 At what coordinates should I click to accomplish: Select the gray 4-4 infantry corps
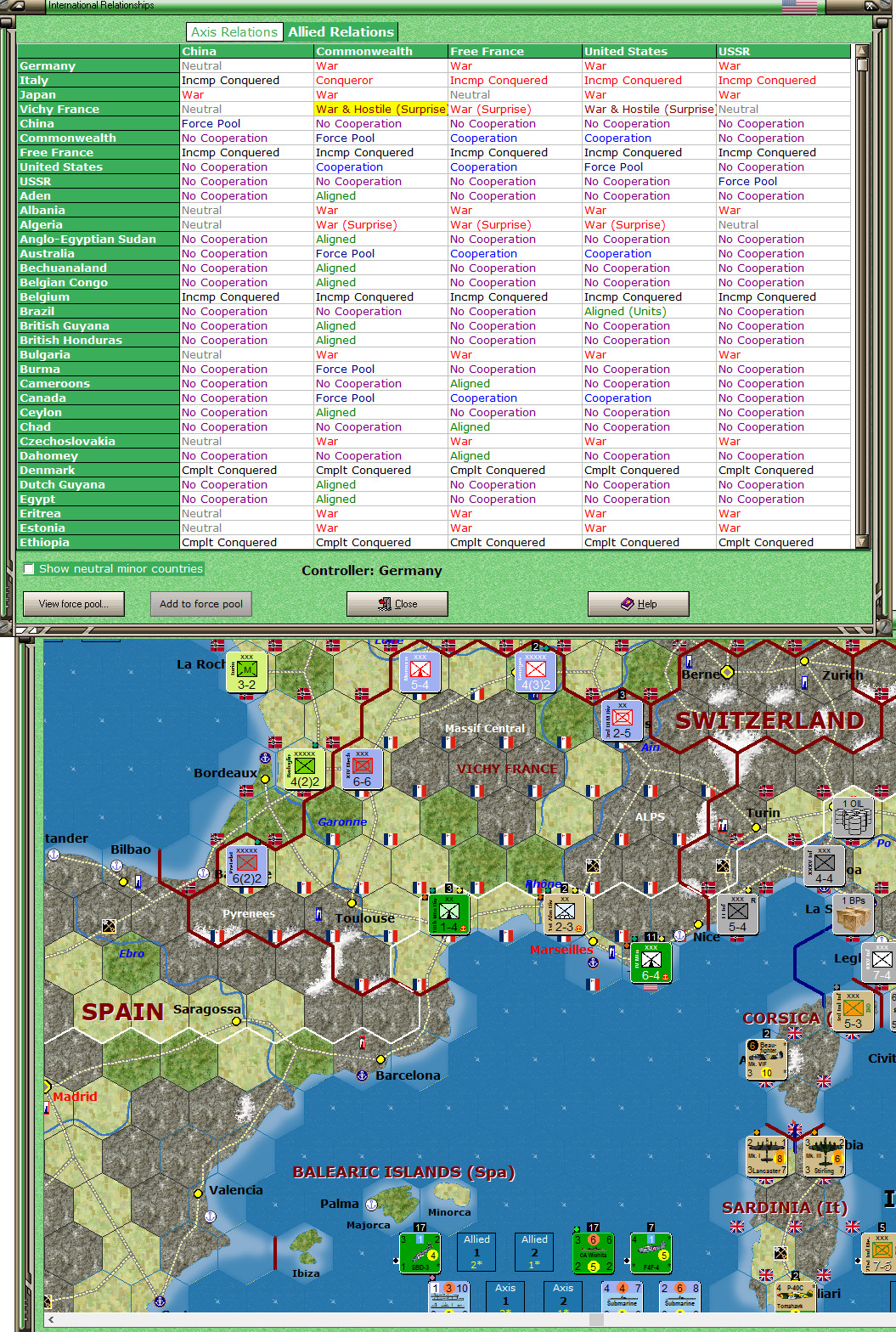tap(825, 866)
